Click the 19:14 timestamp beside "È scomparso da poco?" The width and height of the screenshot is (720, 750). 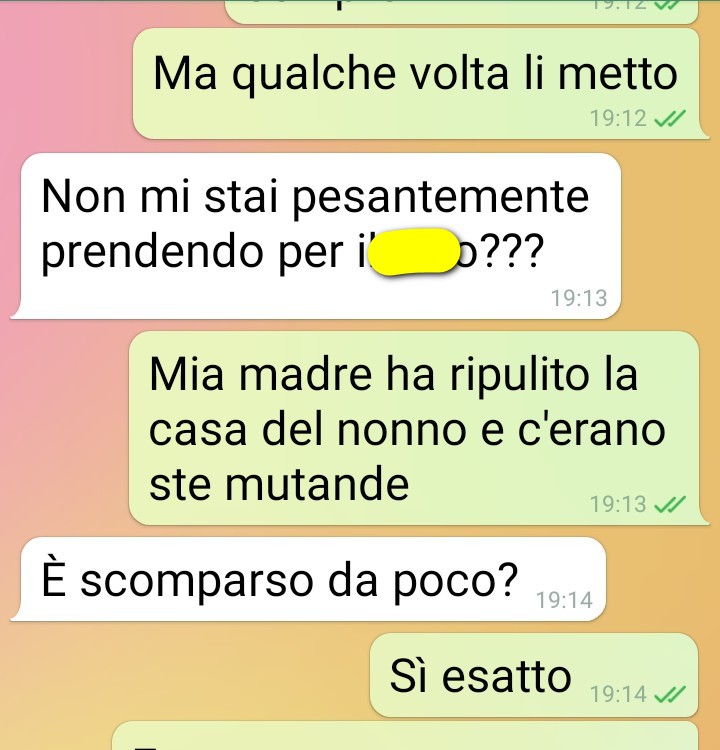565,600
